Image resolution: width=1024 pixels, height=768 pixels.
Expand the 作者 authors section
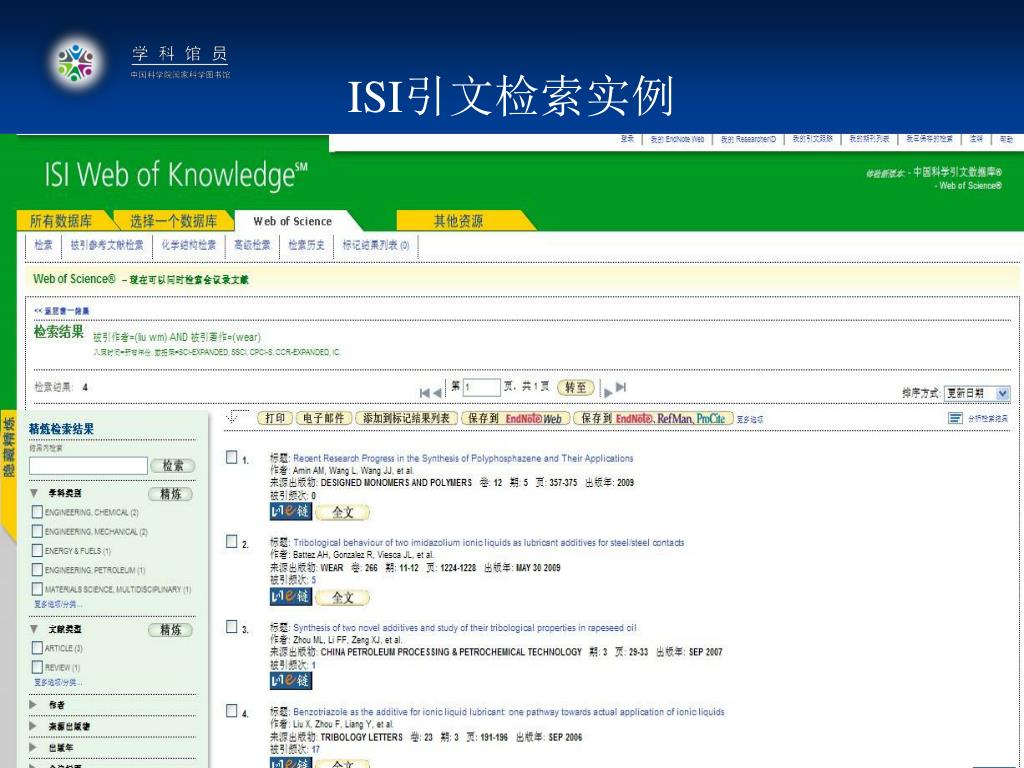(34, 705)
